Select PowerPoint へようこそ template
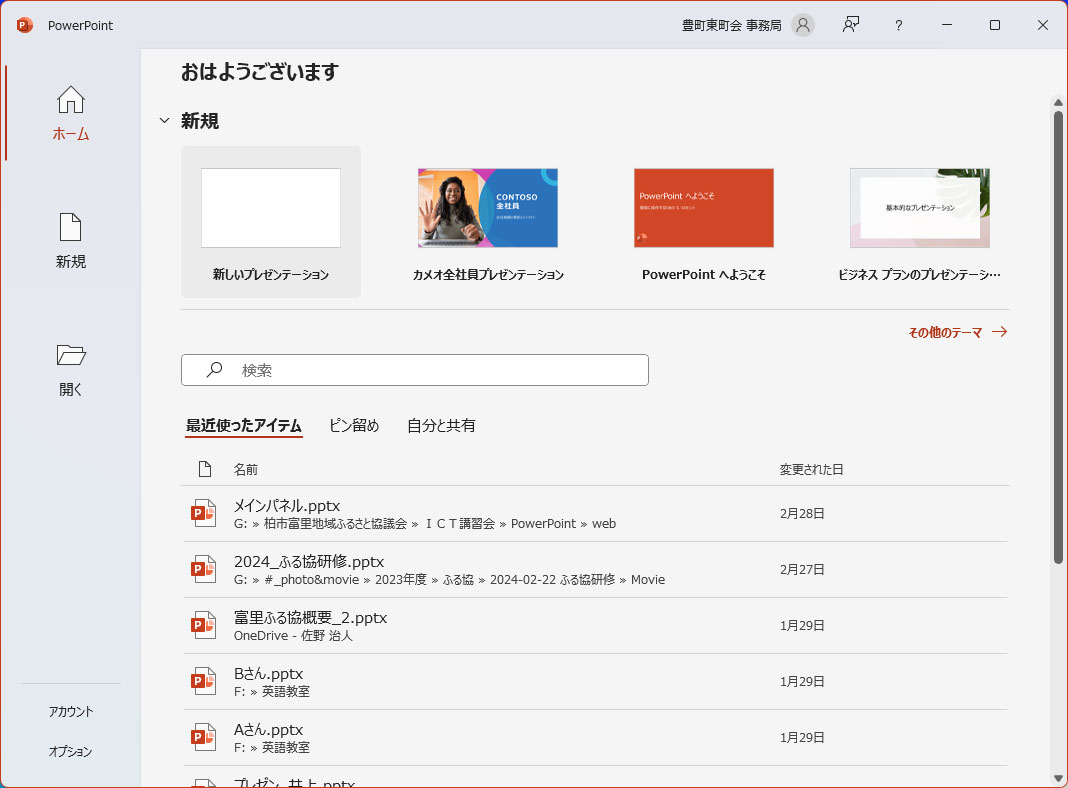This screenshot has width=1068, height=788. click(704, 222)
